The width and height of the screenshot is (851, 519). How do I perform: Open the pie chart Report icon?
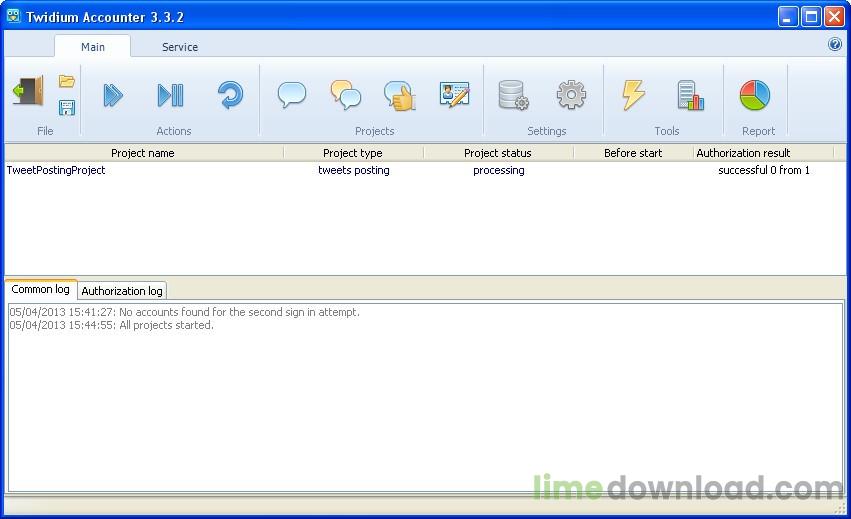tap(755, 95)
